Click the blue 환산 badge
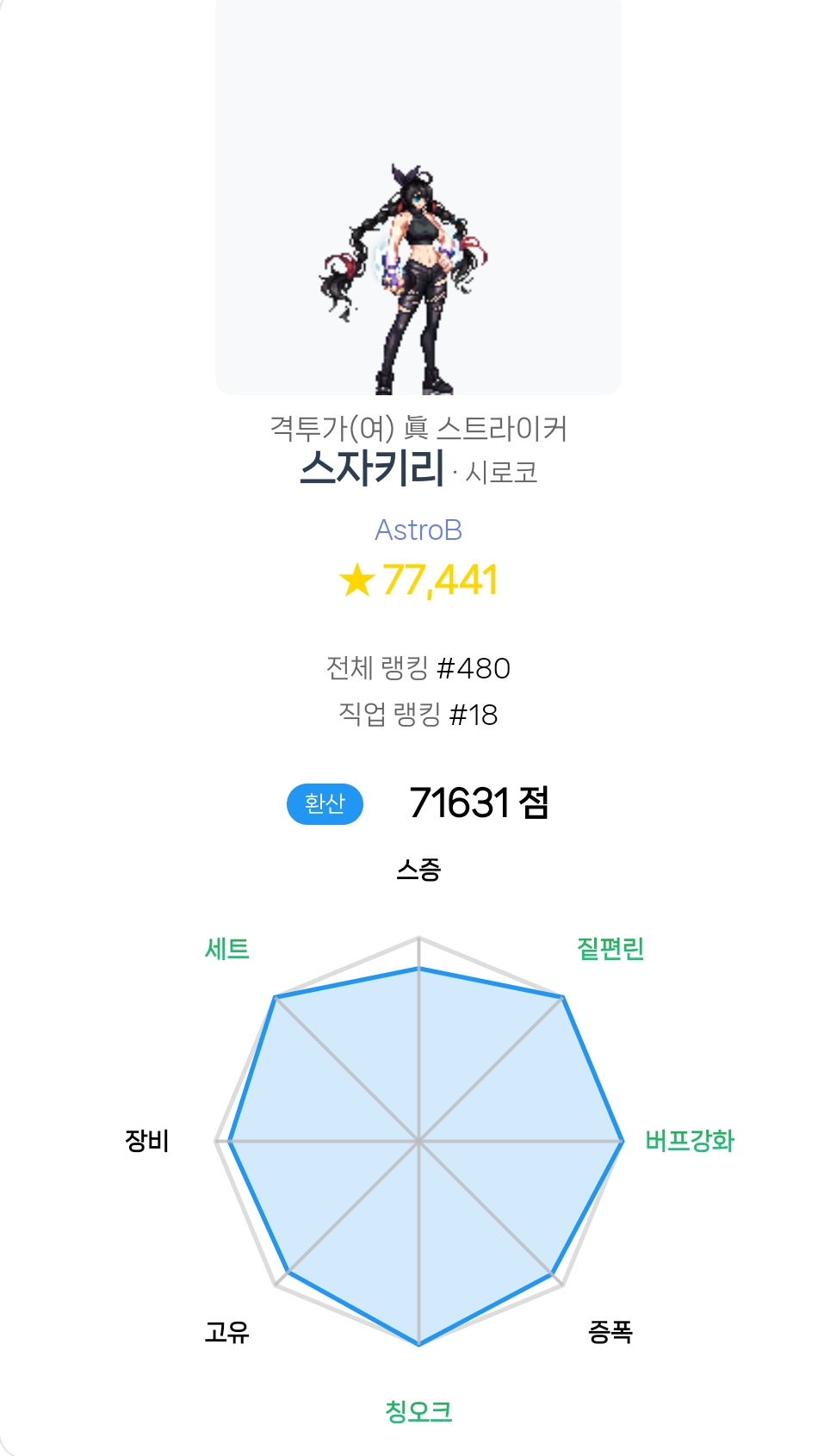Screen dimensions: 818x1456 [x=325, y=803]
